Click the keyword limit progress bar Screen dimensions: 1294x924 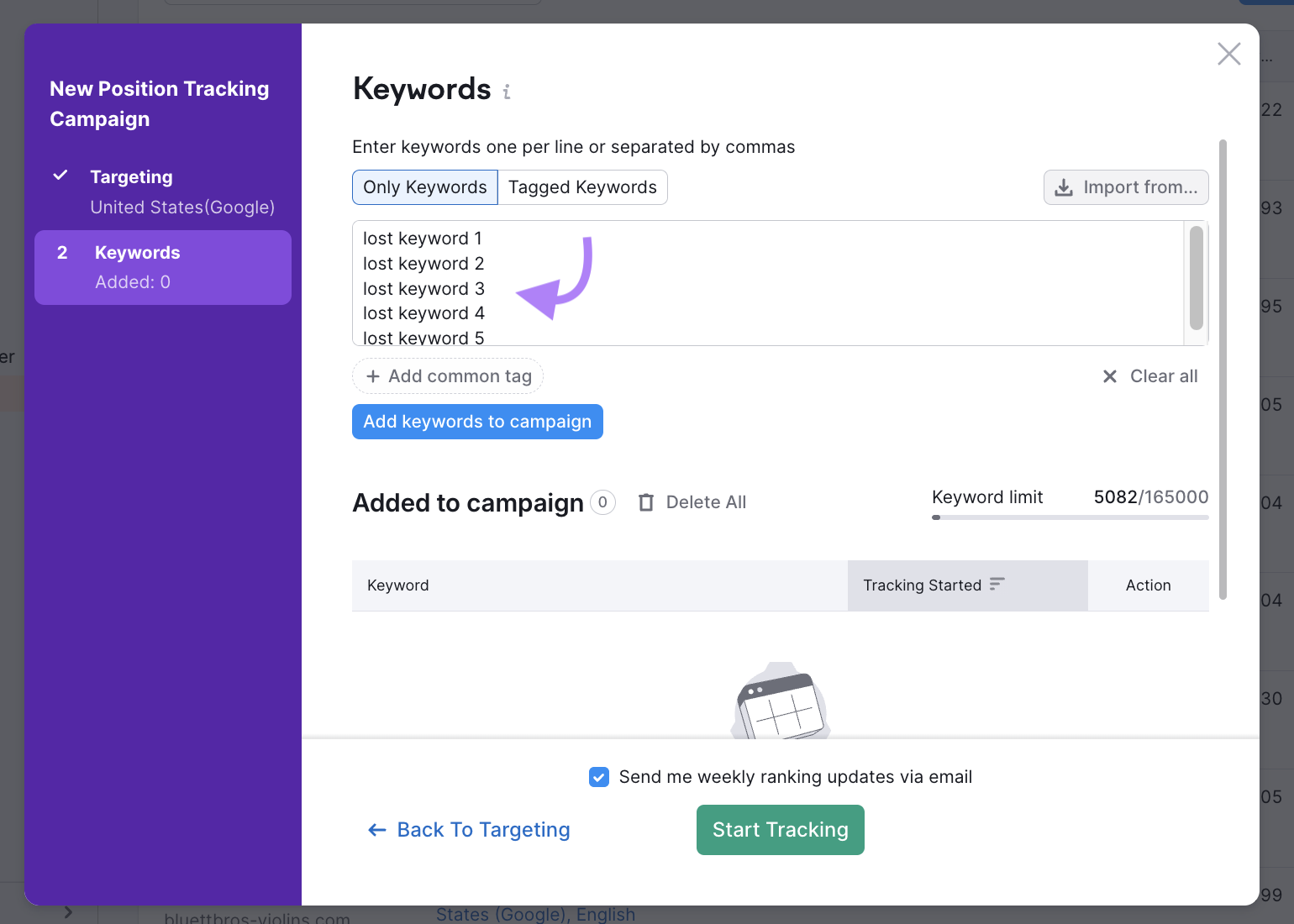coord(1070,517)
